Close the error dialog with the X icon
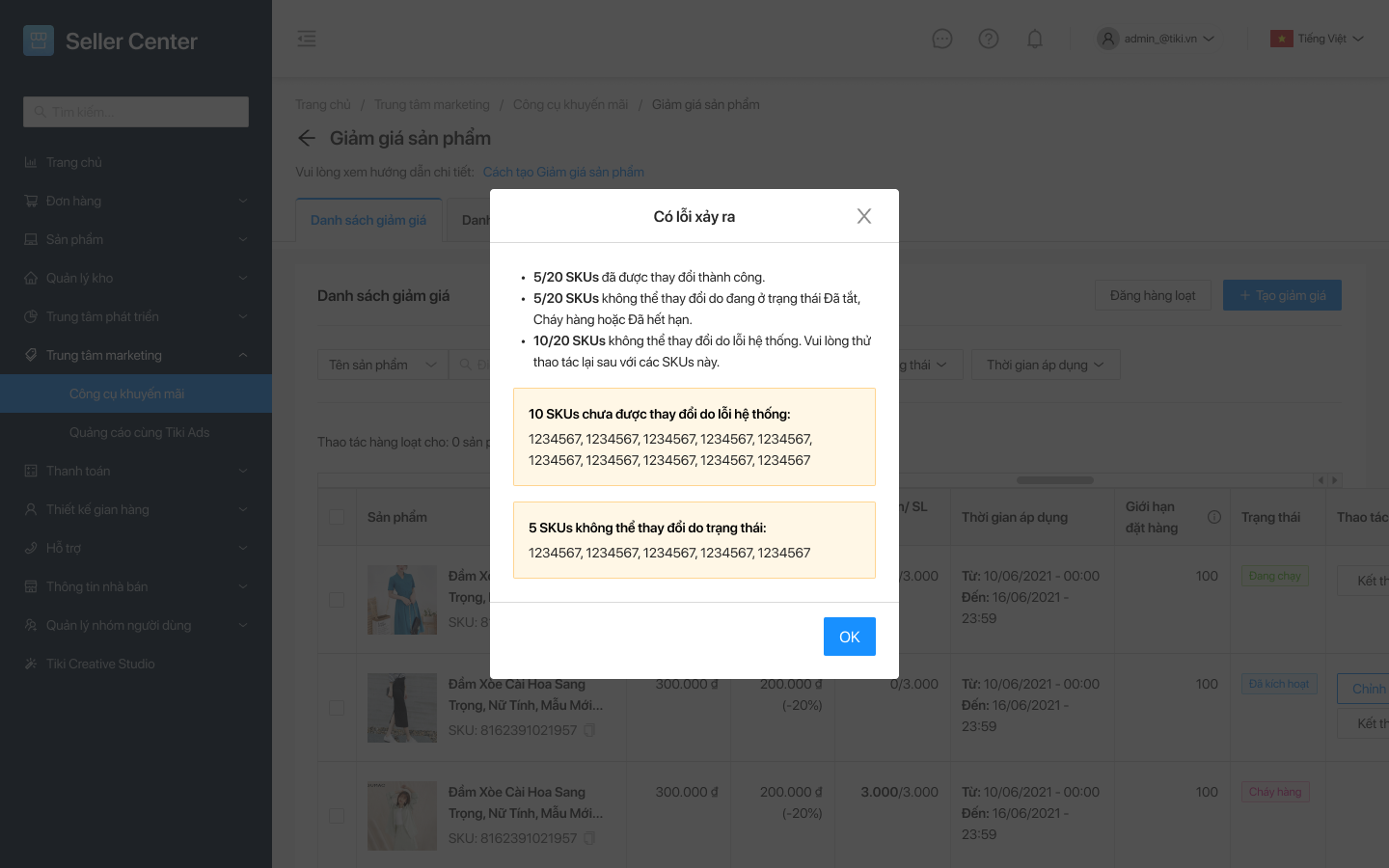1389x868 pixels. click(x=864, y=216)
